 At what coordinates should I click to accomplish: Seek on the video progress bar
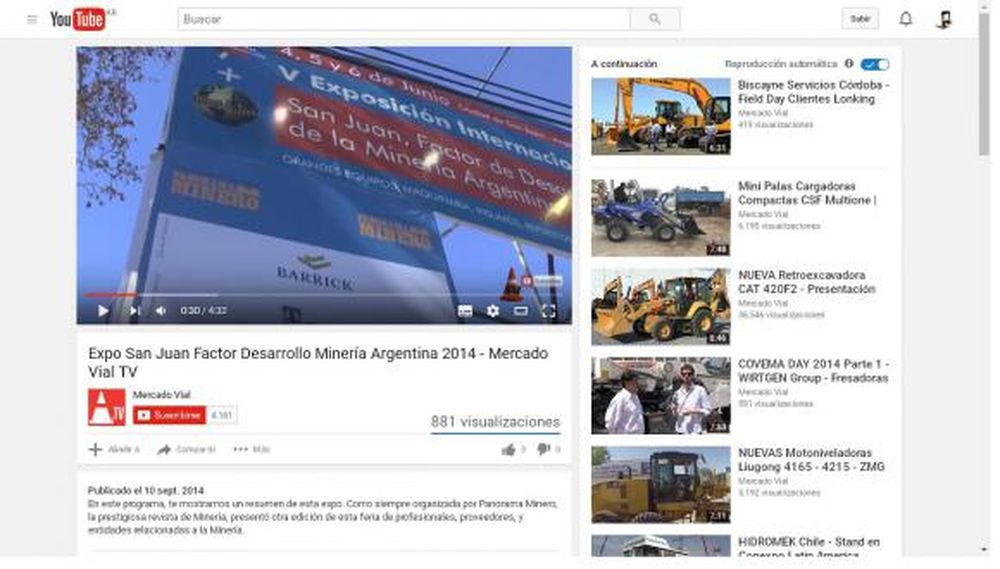click(324, 295)
